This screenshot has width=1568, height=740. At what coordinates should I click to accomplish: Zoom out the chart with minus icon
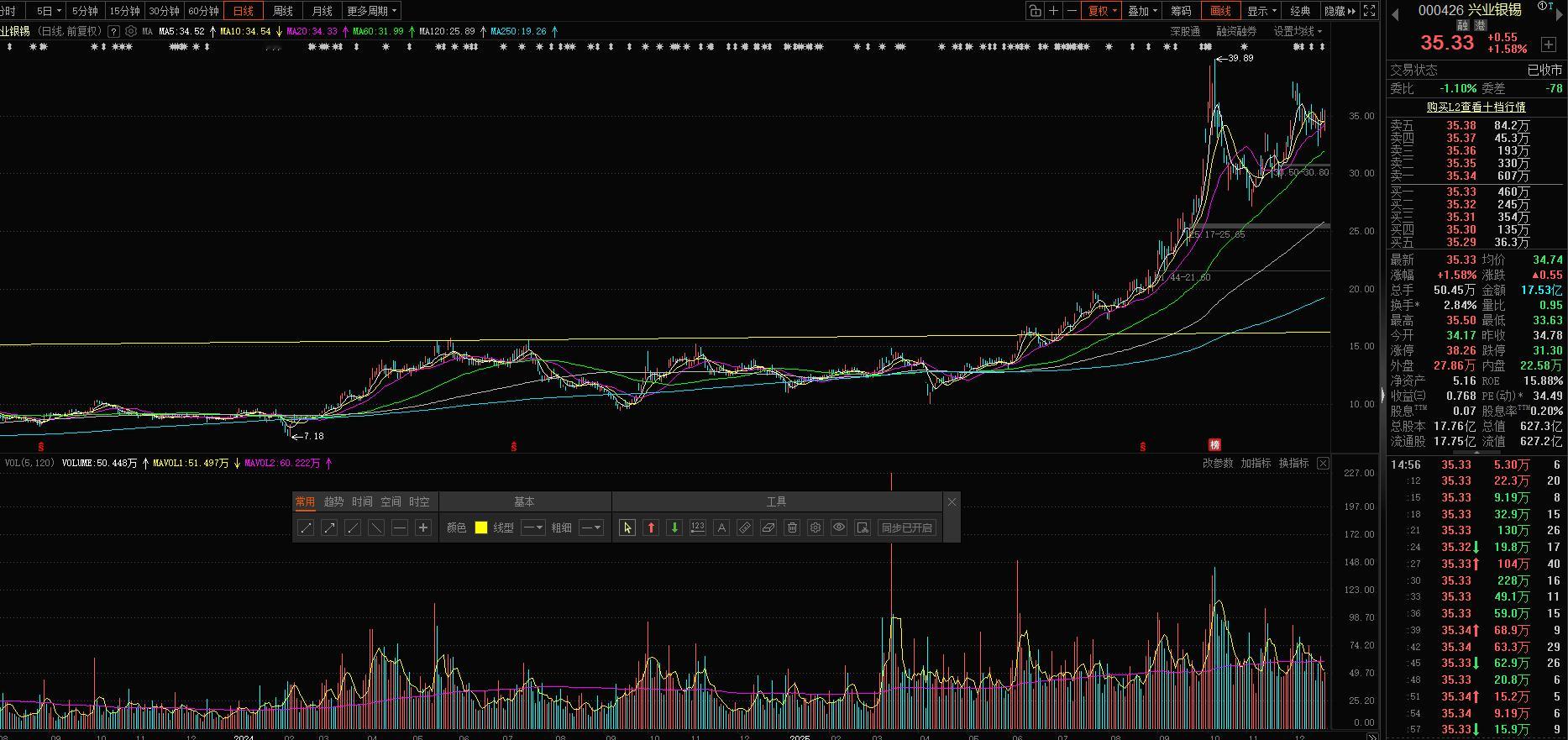pos(1072,11)
